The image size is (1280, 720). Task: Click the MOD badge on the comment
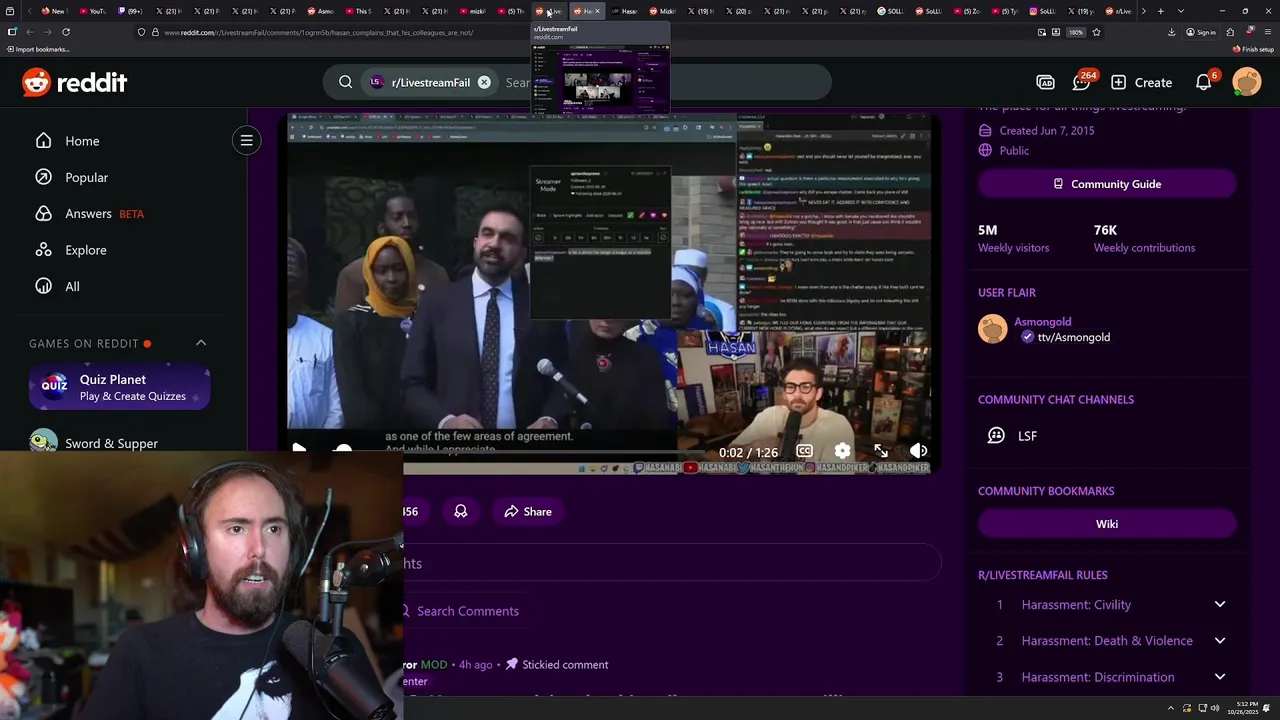(x=434, y=664)
